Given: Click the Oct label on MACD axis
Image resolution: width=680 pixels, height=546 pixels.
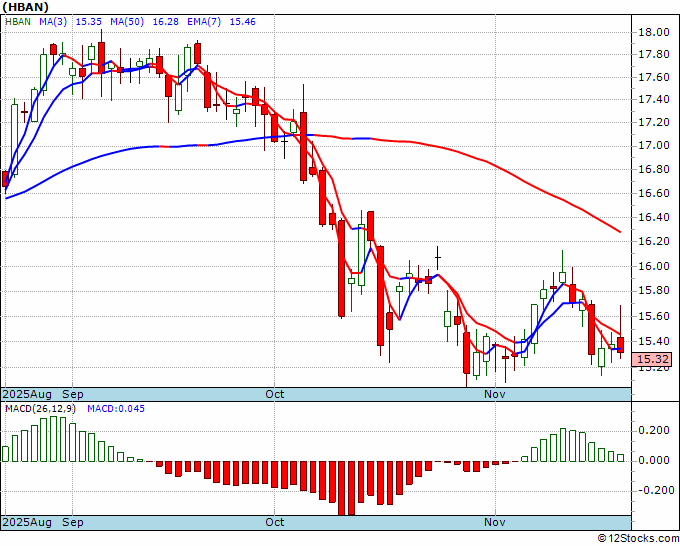Looking at the screenshot, I should click(275, 522).
